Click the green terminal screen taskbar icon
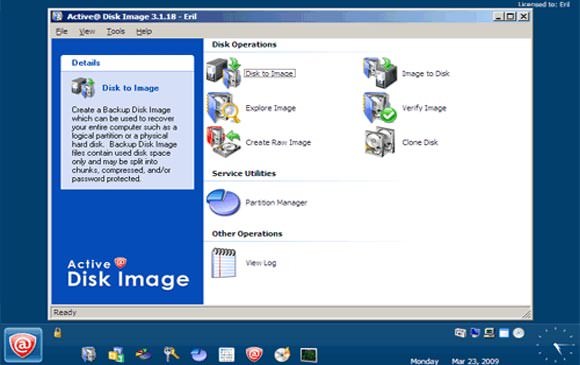 click(x=308, y=355)
